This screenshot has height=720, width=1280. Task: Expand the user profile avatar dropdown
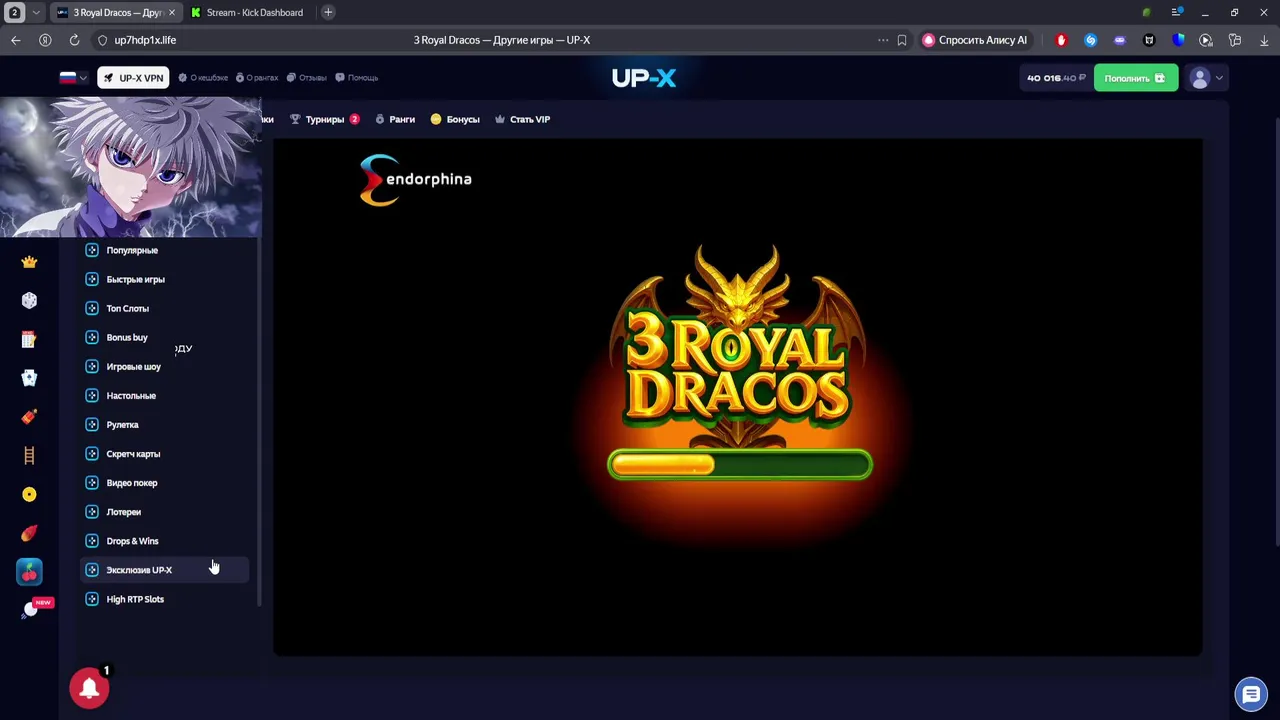click(x=1206, y=78)
